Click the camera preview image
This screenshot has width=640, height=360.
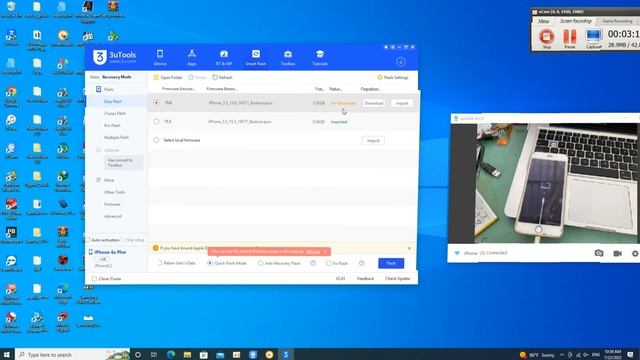point(557,183)
